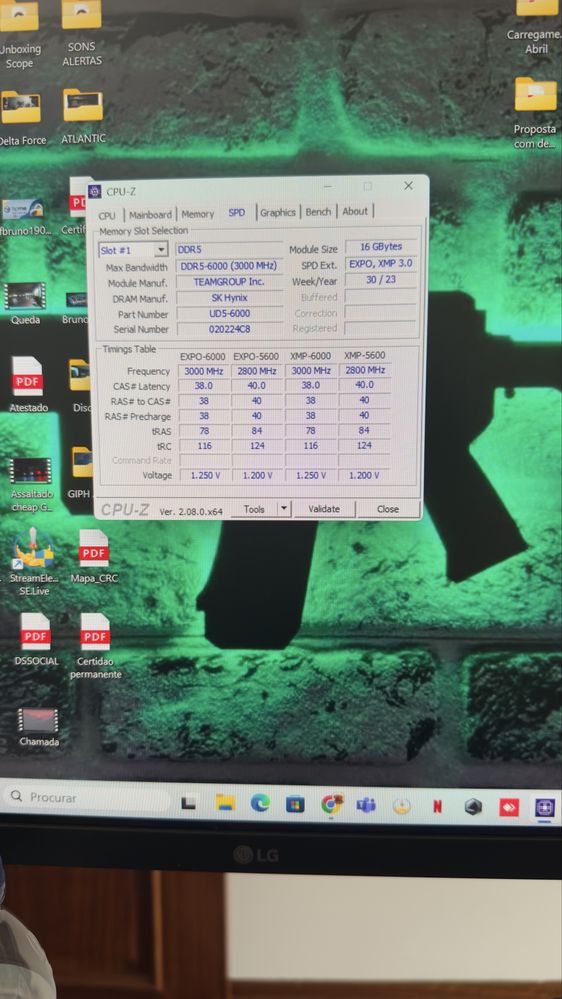Click the SK Hynix DRAM manufacturer value
The image size is (562, 999).
click(229, 298)
